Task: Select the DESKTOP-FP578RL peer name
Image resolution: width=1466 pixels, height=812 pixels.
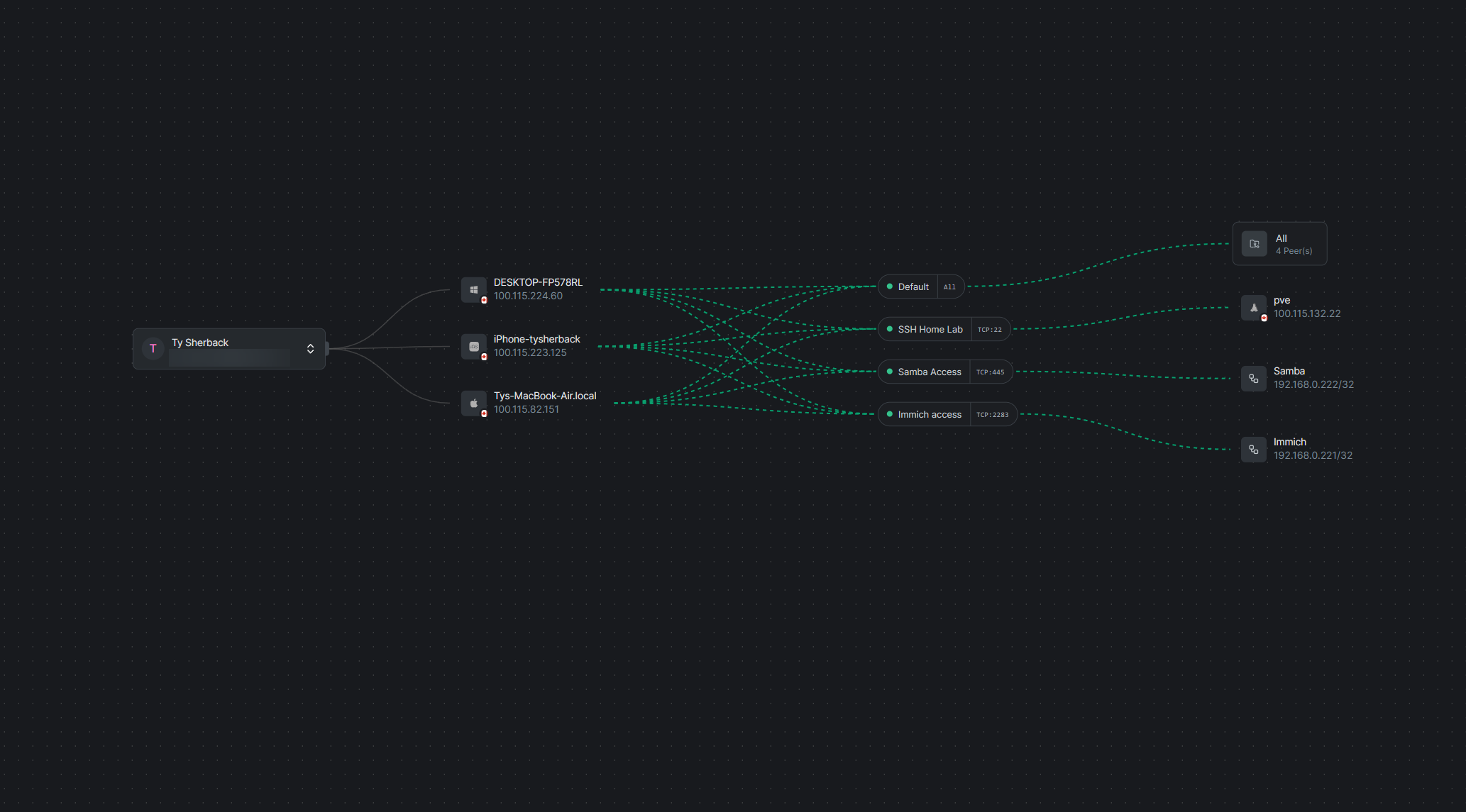Action: coord(538,282)
